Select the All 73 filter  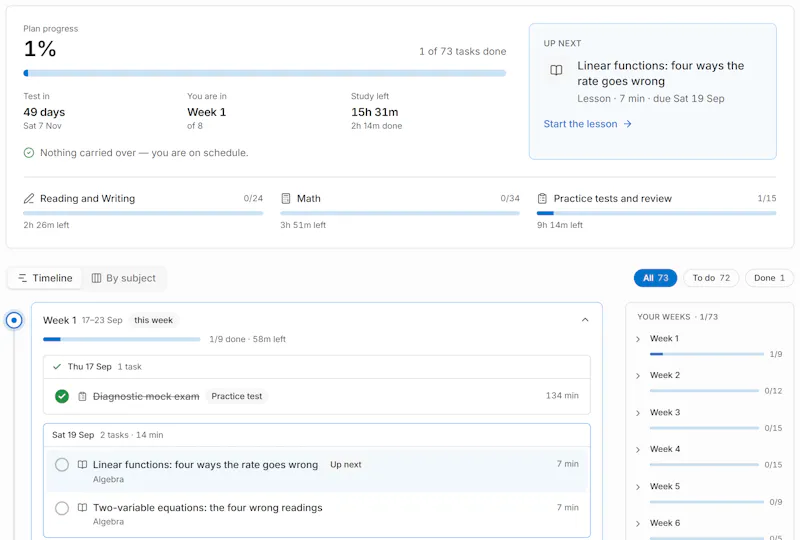pos(655,278)
